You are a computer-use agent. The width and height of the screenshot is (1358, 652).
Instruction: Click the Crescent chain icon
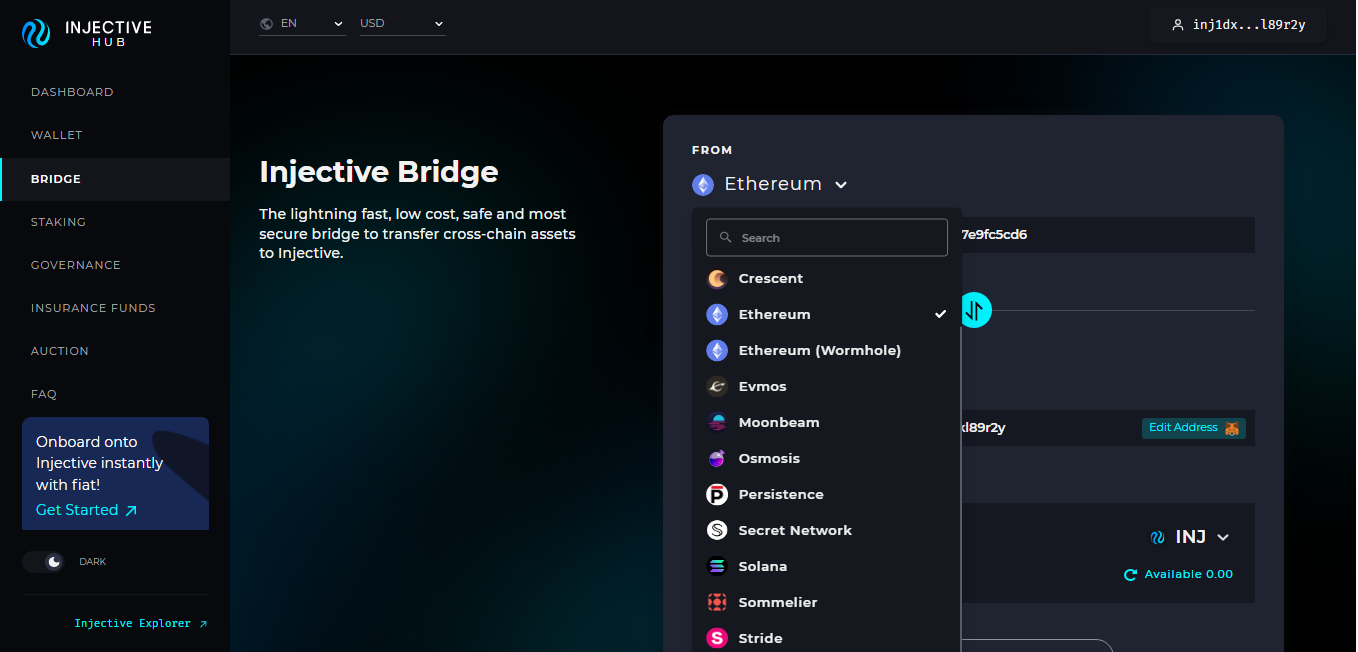pos(717,279)
